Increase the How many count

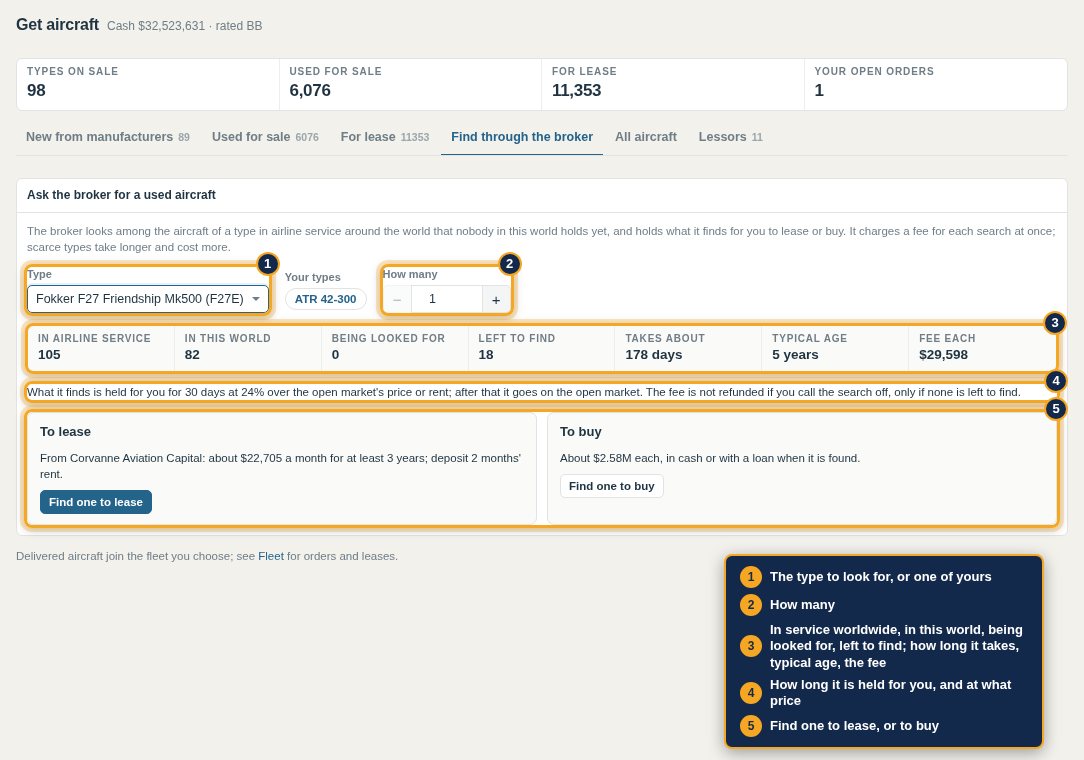[x=496, y=299]
